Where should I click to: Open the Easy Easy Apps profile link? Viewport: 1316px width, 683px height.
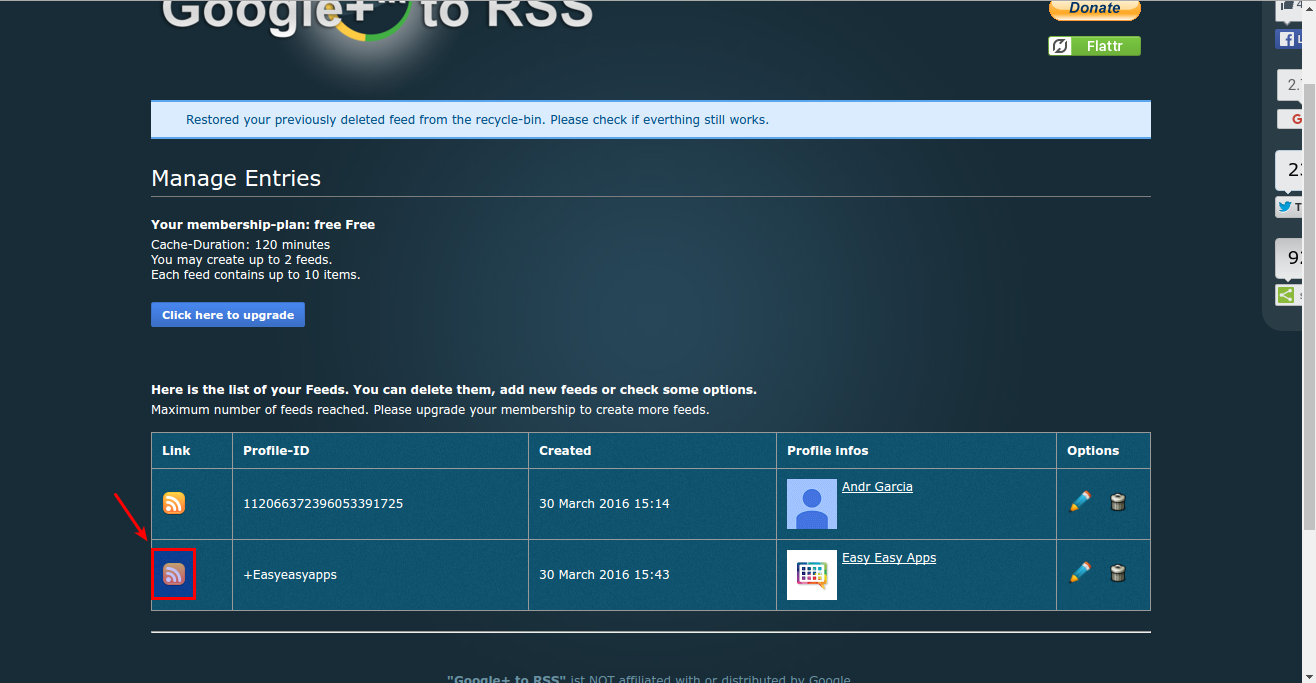(888, 557)
